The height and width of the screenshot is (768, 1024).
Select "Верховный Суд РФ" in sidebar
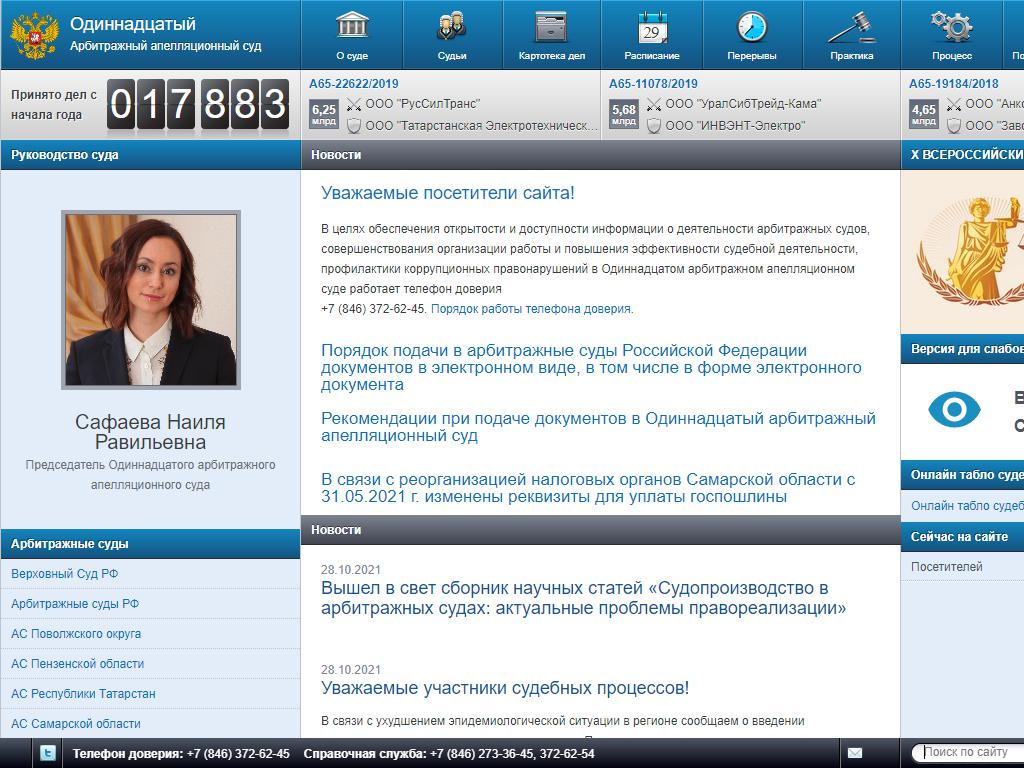65,574
